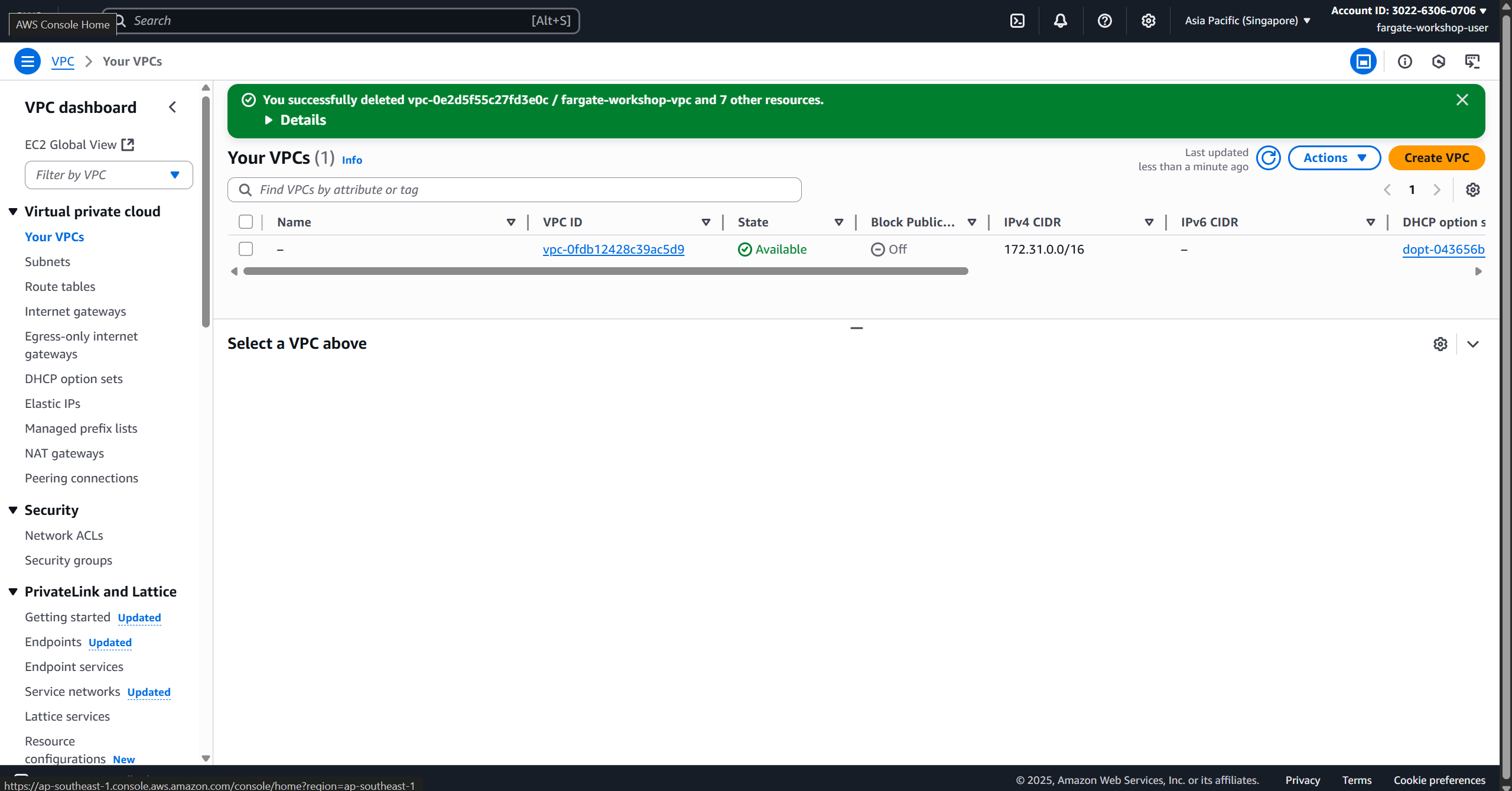Collapse the VPC dashboard sidebar arrow

click(173, 107)
